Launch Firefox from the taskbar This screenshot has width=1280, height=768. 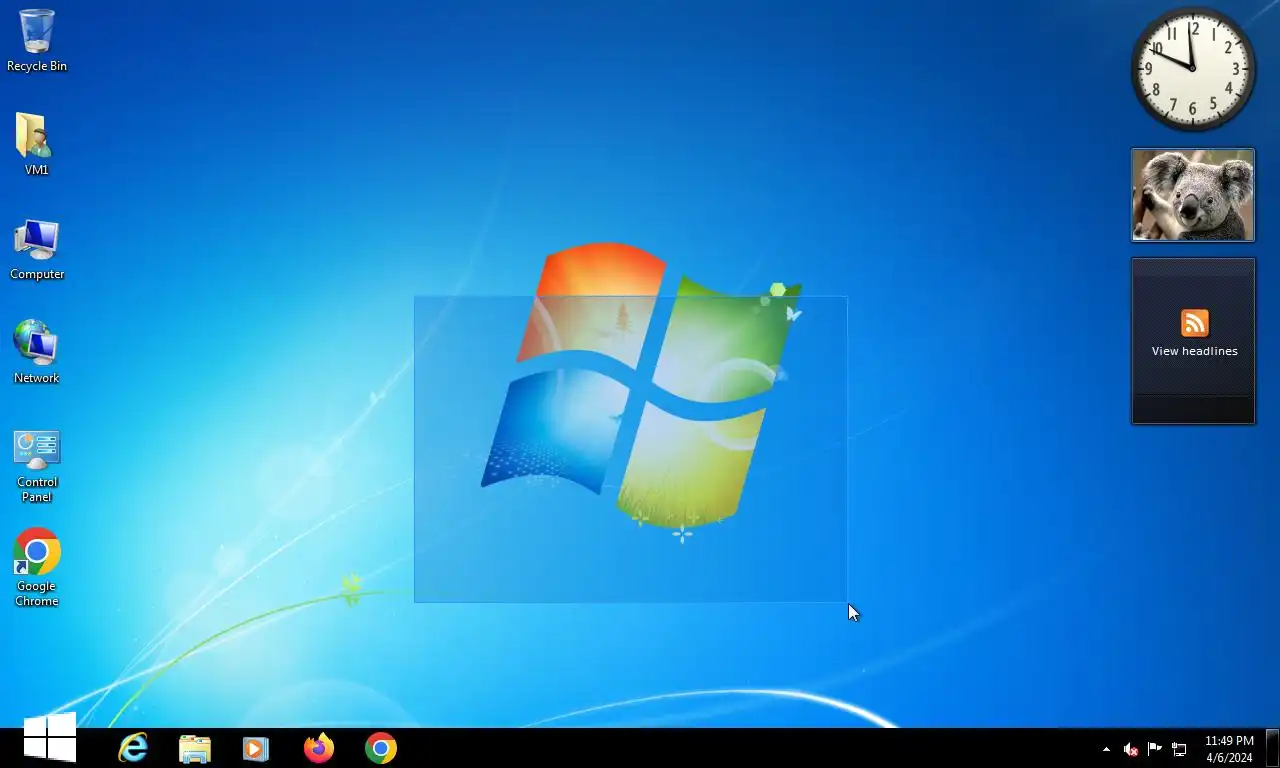tap(319, 748)
